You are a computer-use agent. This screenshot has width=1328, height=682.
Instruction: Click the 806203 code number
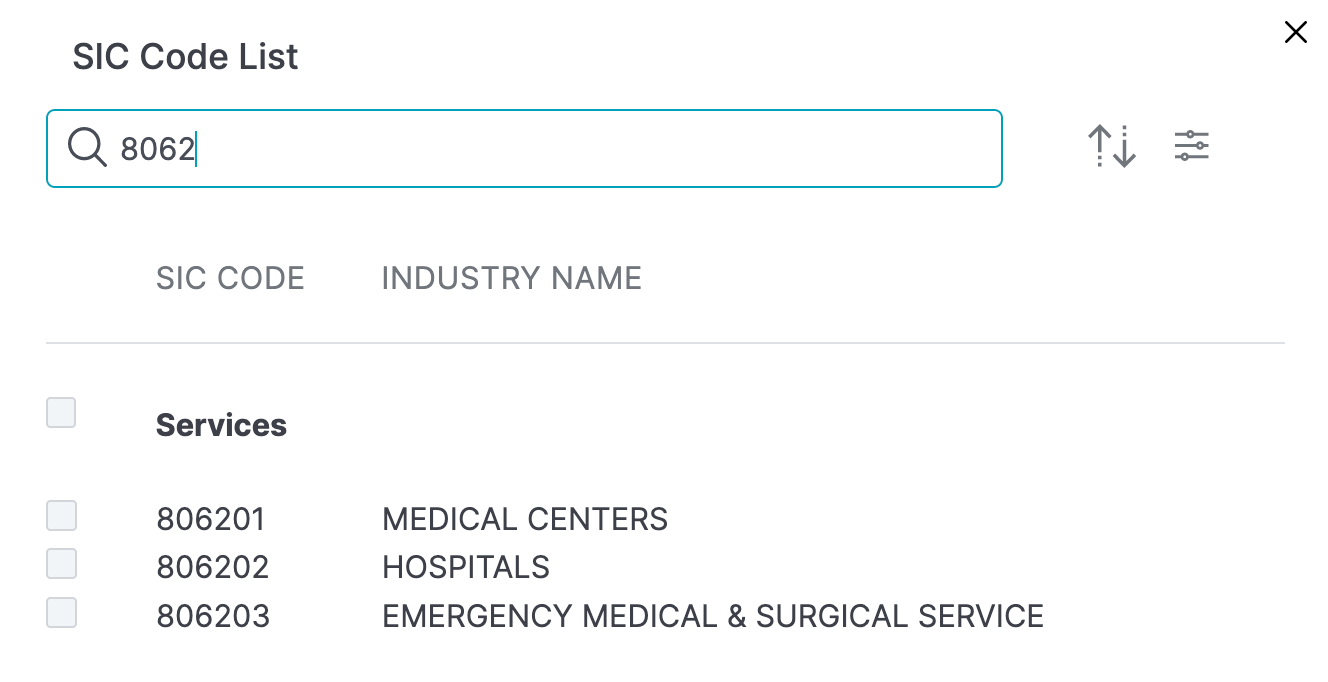(213, 616)
